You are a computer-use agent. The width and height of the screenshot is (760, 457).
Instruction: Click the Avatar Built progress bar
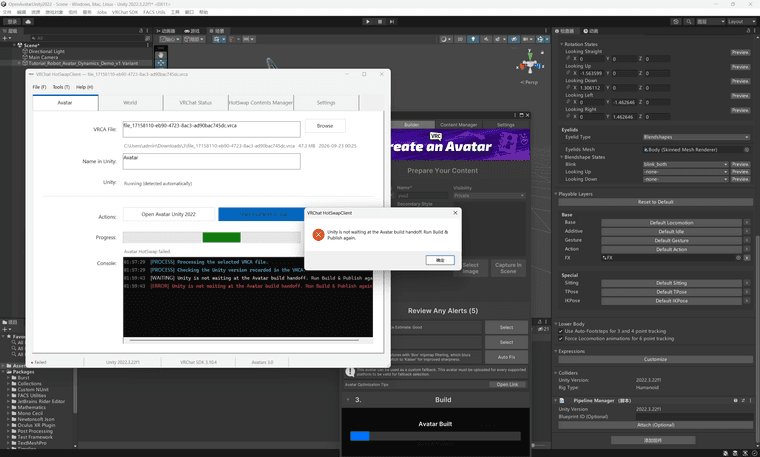click(x=435, y=436)
